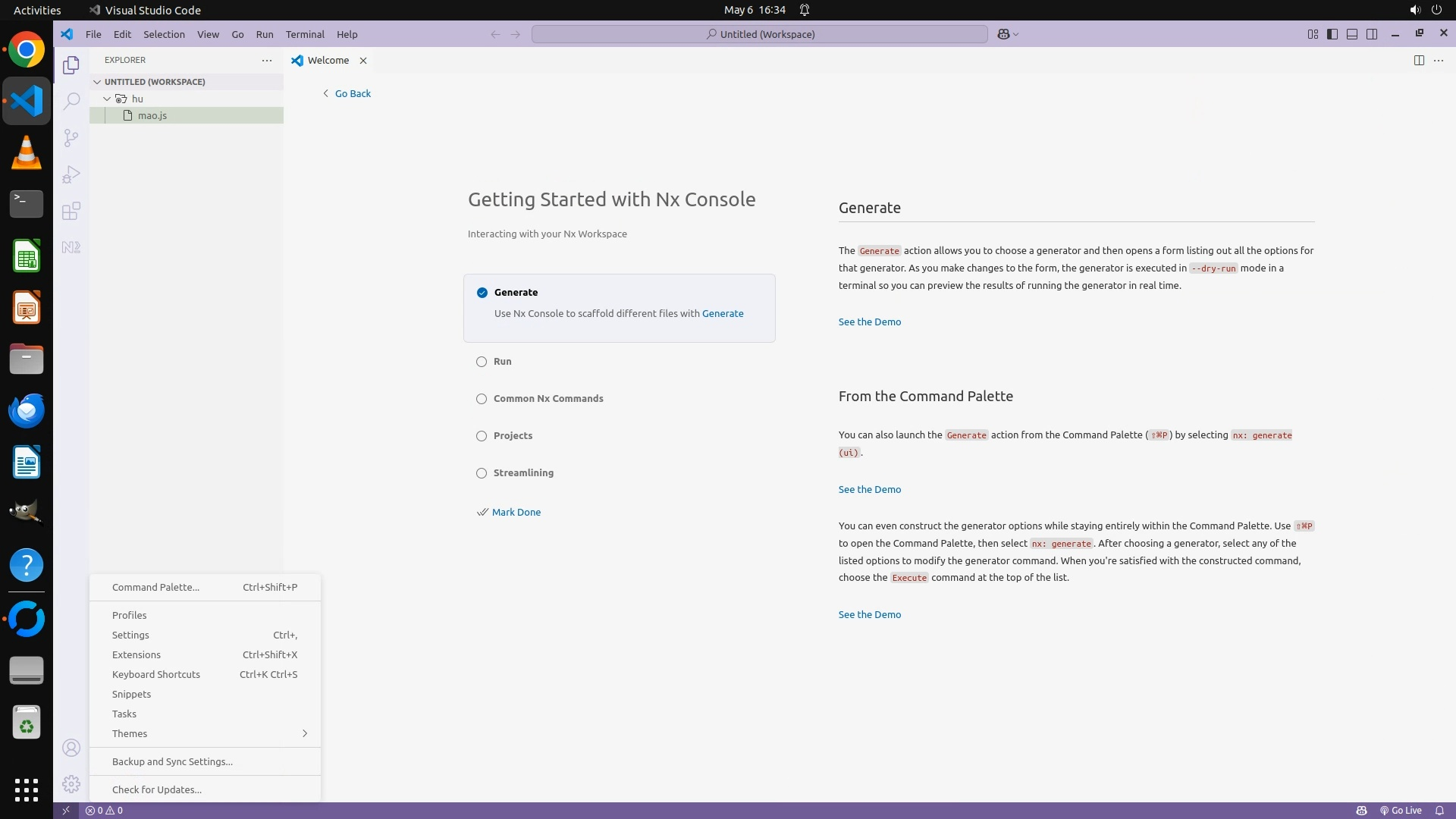The width and height of the screenshot is (1456, 819).
Task: Select the Run walkthrough step
Action: pos(502,362)
